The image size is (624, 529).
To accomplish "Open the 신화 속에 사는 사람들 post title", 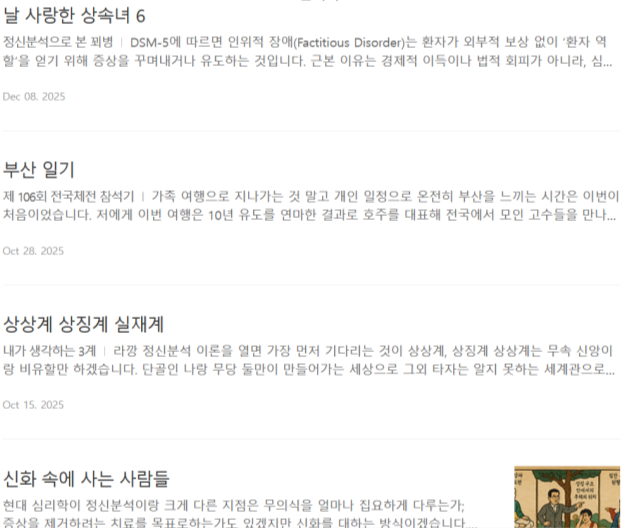I will click(x=86, y=478).
